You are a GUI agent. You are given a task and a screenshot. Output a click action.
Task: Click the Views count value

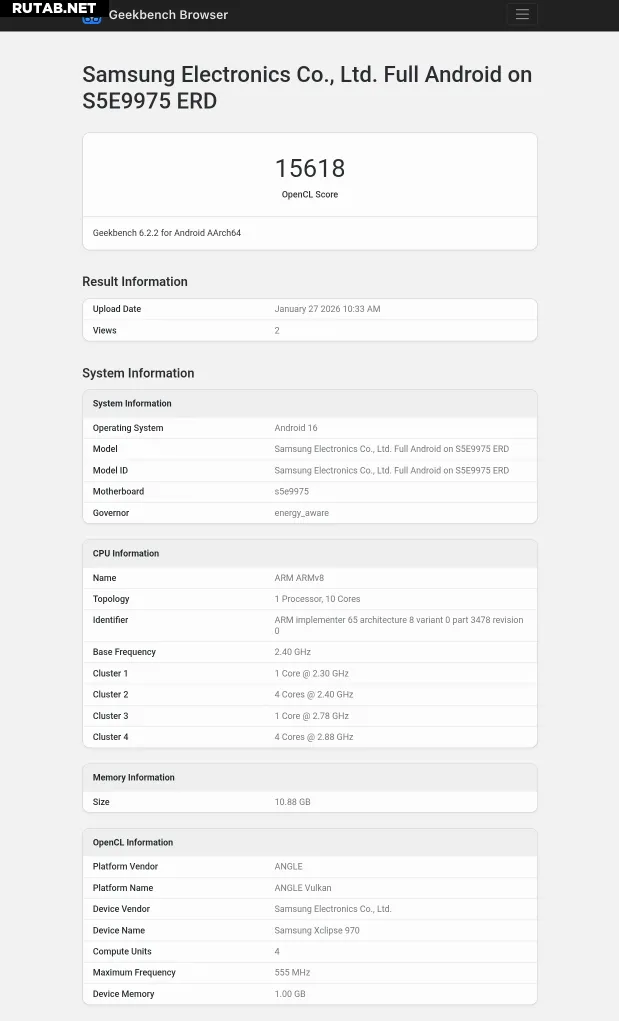[x=277, y=330]
